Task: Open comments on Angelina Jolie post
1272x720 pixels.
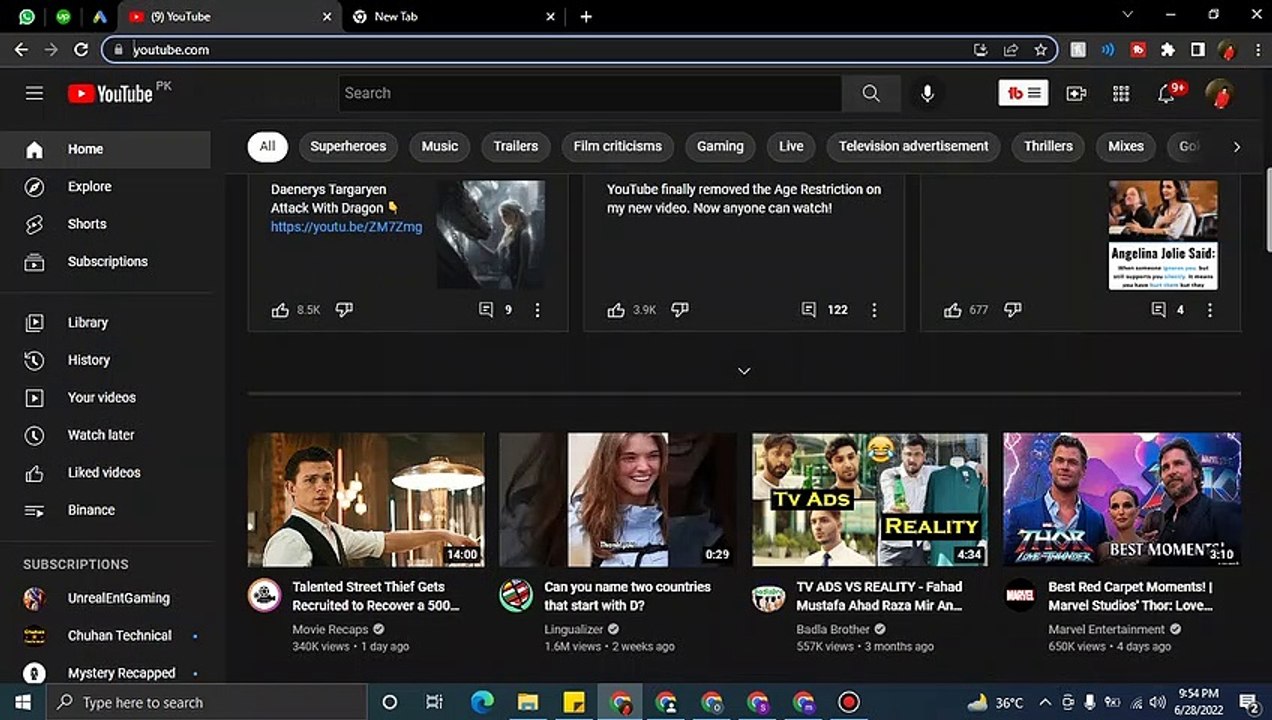Action: pyautogui.click(x=1159, y=310)
